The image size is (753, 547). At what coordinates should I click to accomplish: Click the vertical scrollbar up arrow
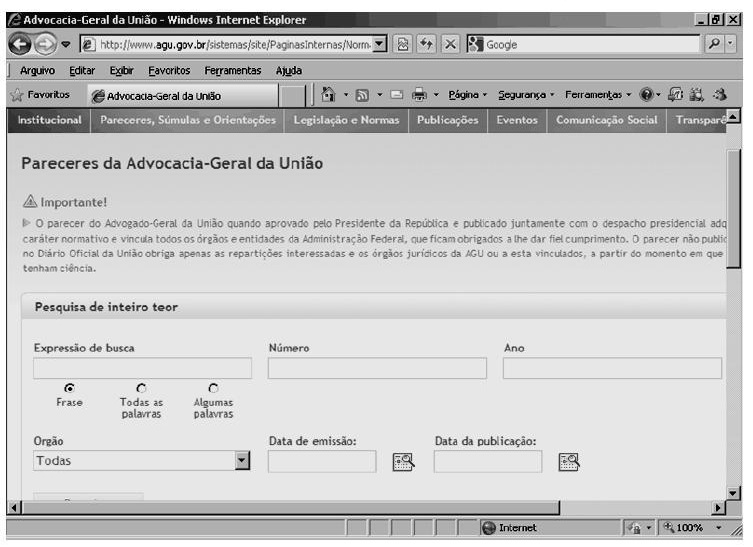pyautogui.click(x=733, y=116)
